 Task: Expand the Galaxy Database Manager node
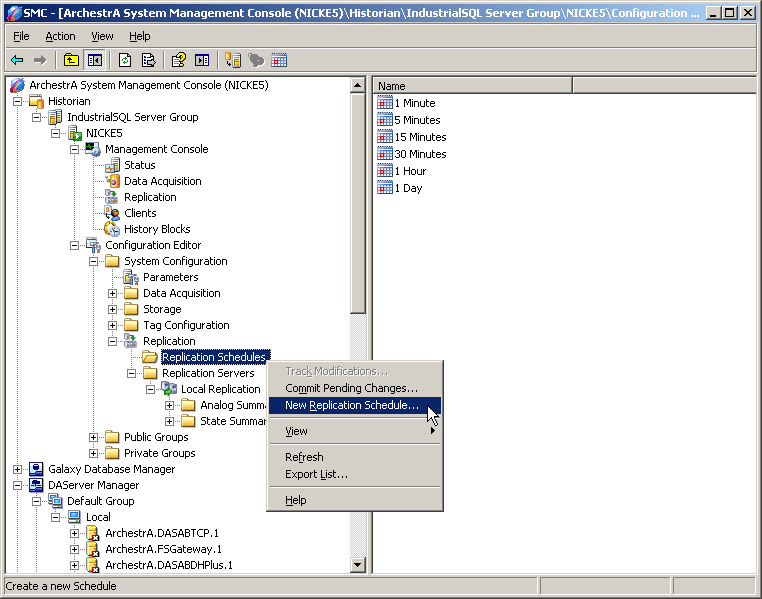tap(17, 469)
